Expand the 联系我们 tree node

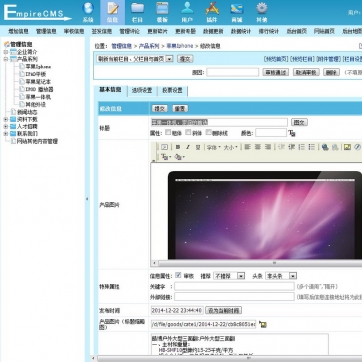coord(6,134)
